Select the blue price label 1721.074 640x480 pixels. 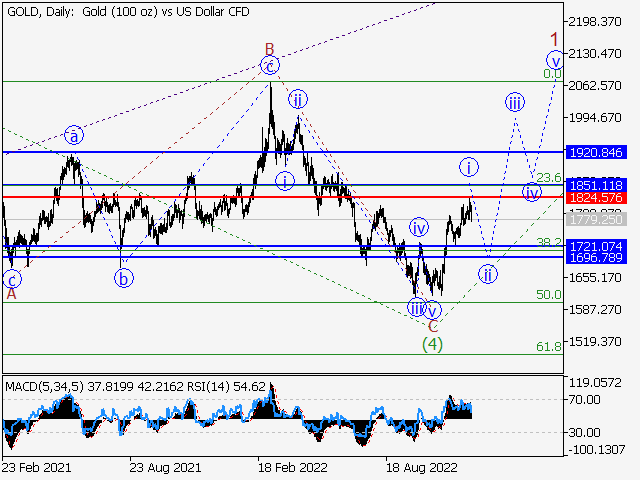[596, 247]
